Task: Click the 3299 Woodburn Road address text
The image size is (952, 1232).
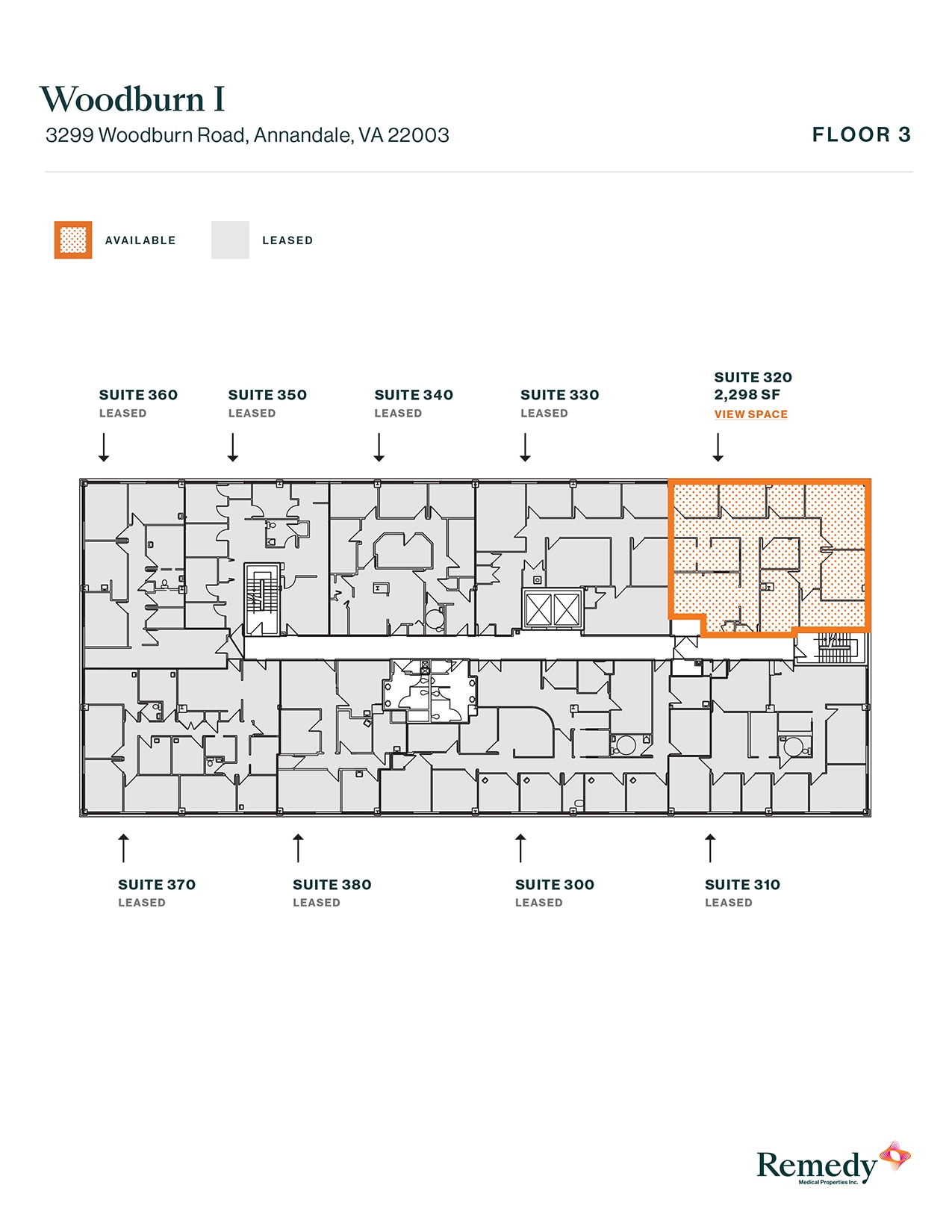Action: coord(247,135)
